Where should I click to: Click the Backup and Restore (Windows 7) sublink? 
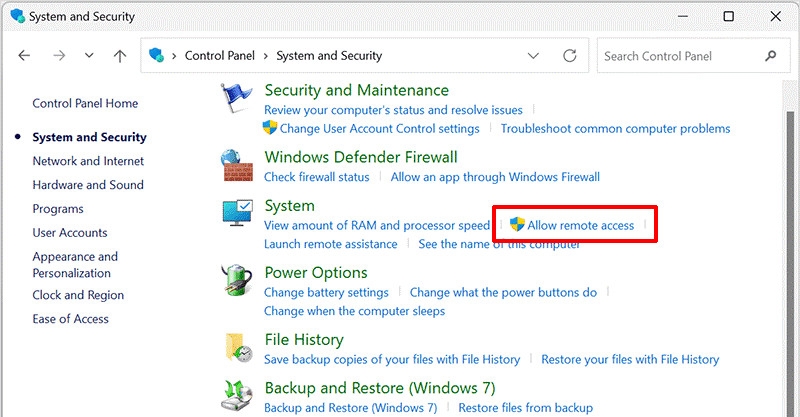point(351,408)
